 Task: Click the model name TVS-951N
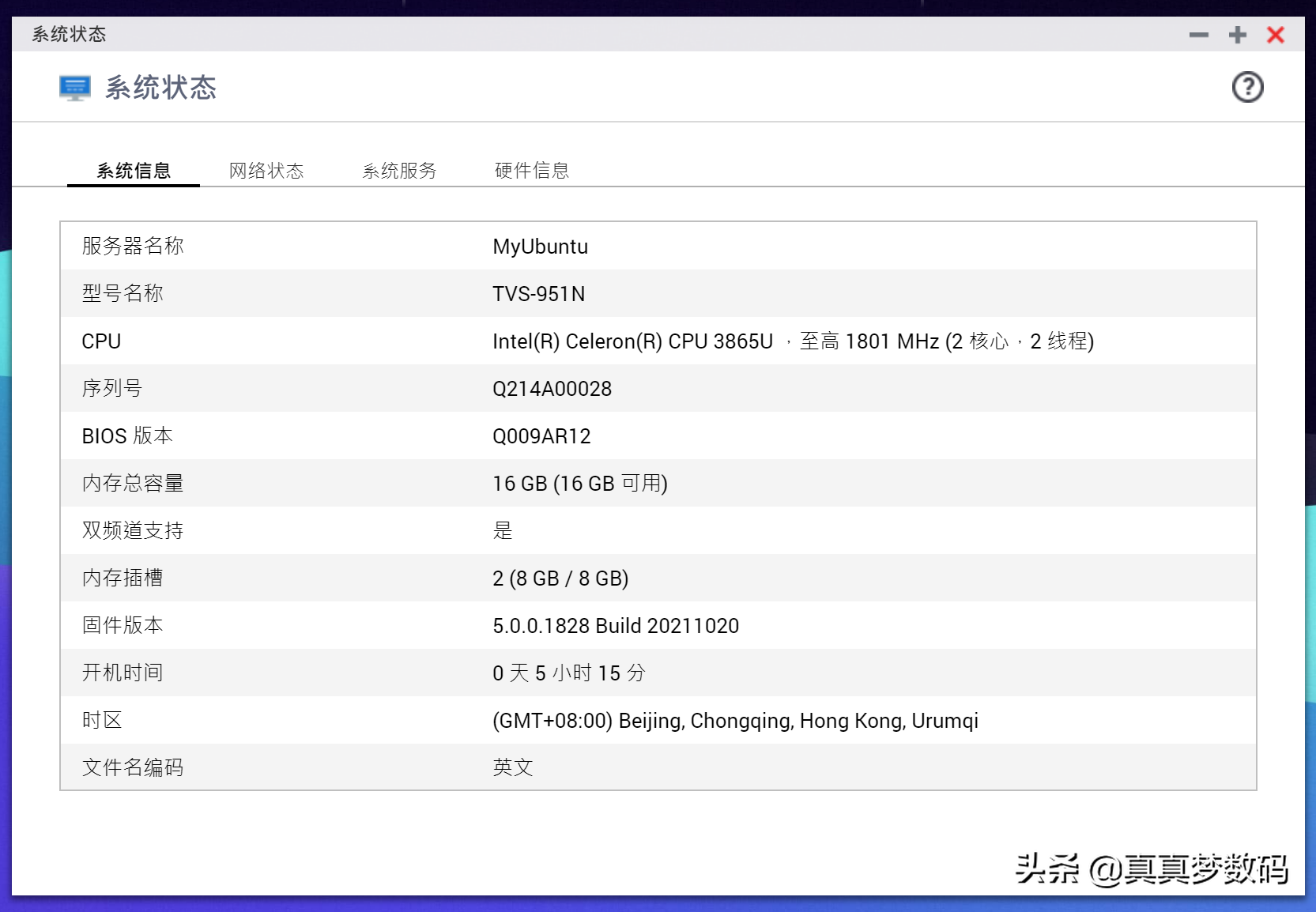click(538, 294)
